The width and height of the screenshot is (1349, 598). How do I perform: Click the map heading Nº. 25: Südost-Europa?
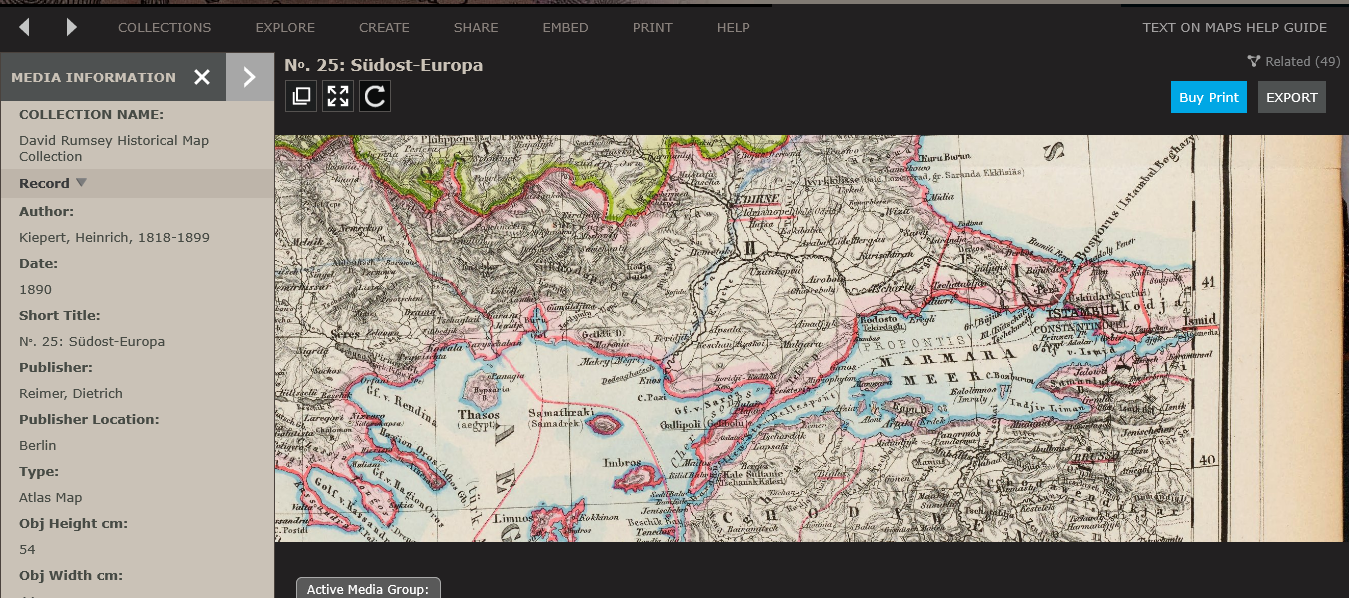coord(384,65)
